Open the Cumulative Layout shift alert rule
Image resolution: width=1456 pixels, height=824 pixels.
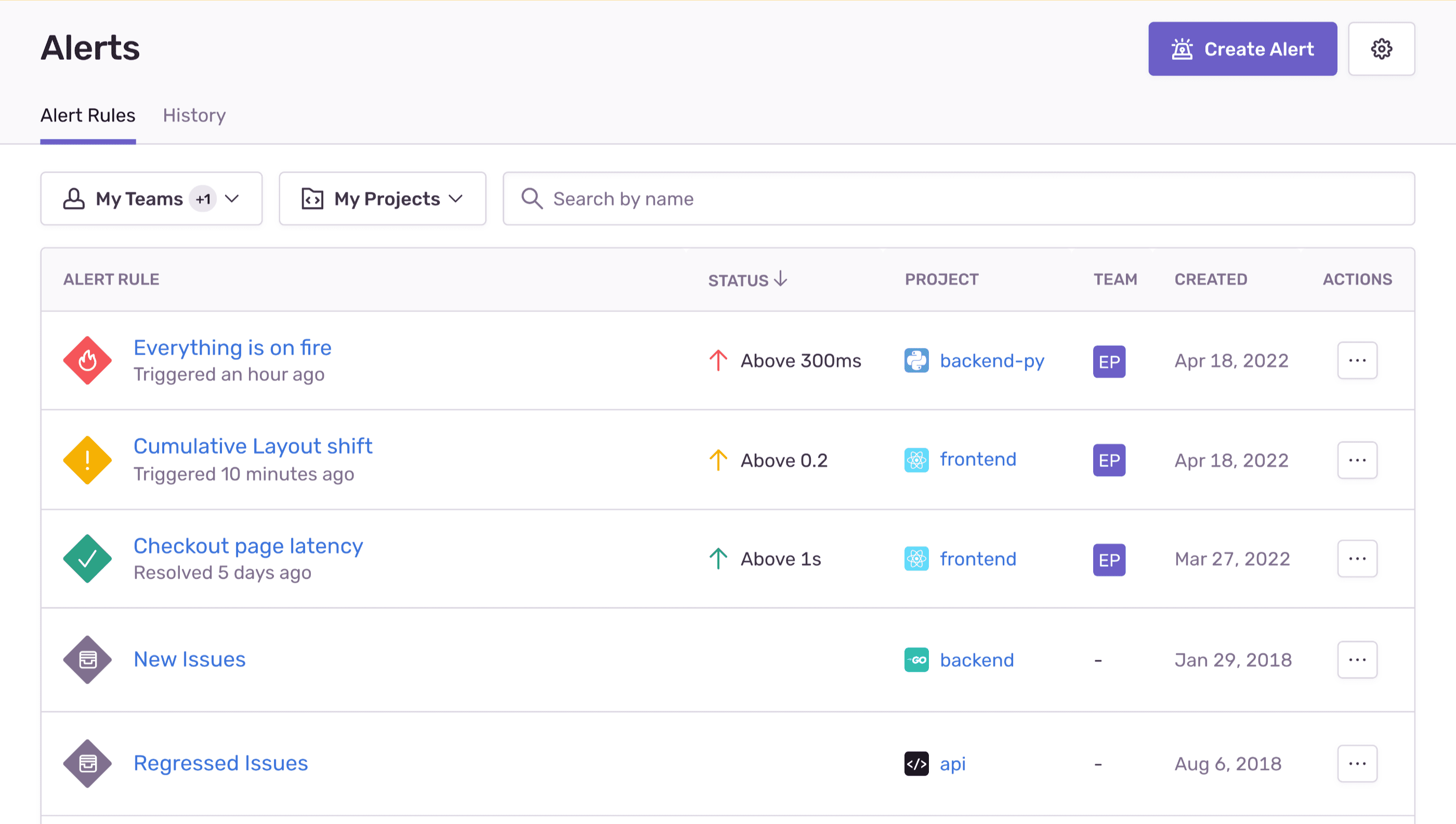pos(253,446)
